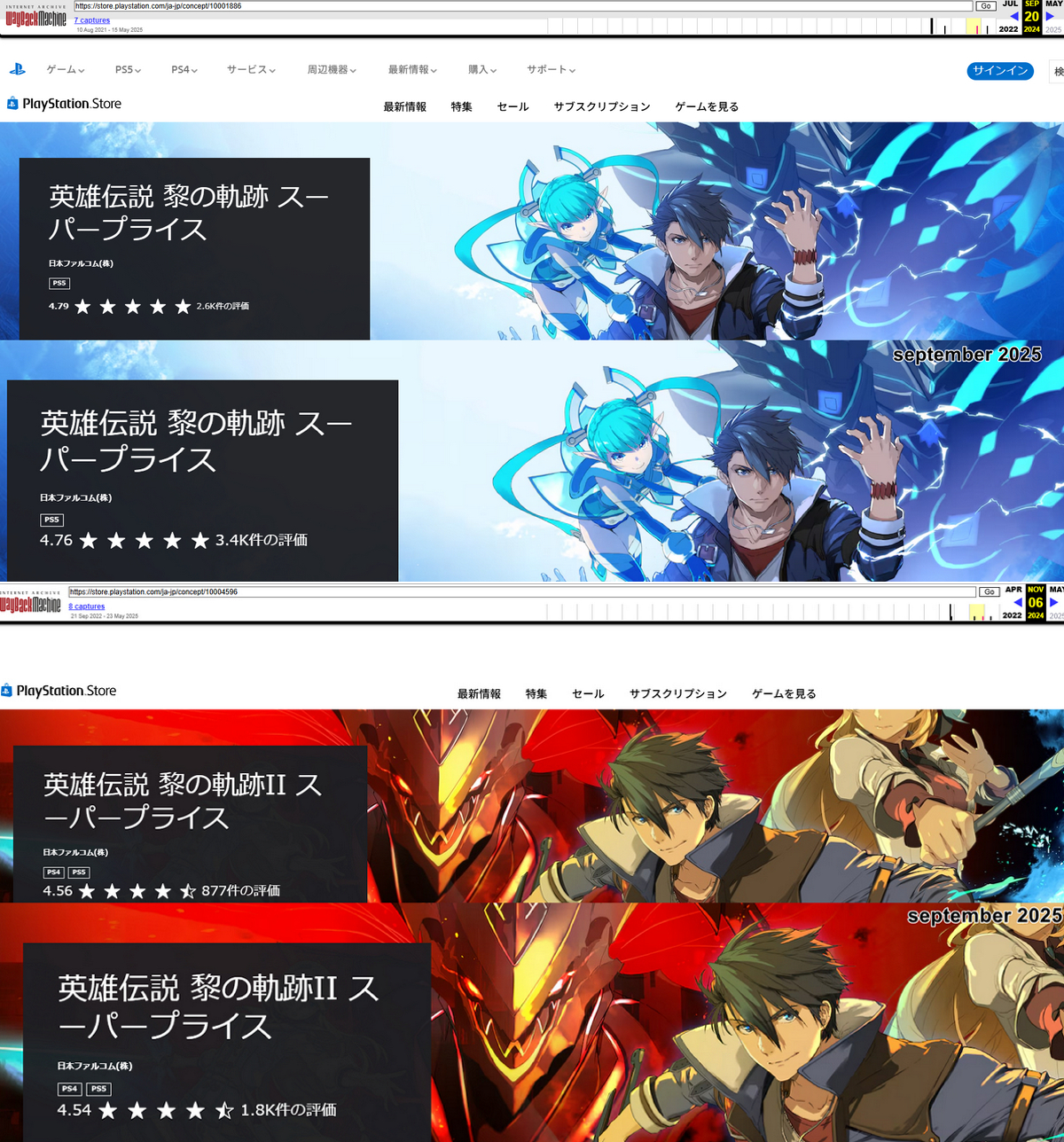Select 最新情報 tab above the 黎の軌跡 banner
Image resolution: width=1064 pixels, height=1142 pixels.
point(405,106)
